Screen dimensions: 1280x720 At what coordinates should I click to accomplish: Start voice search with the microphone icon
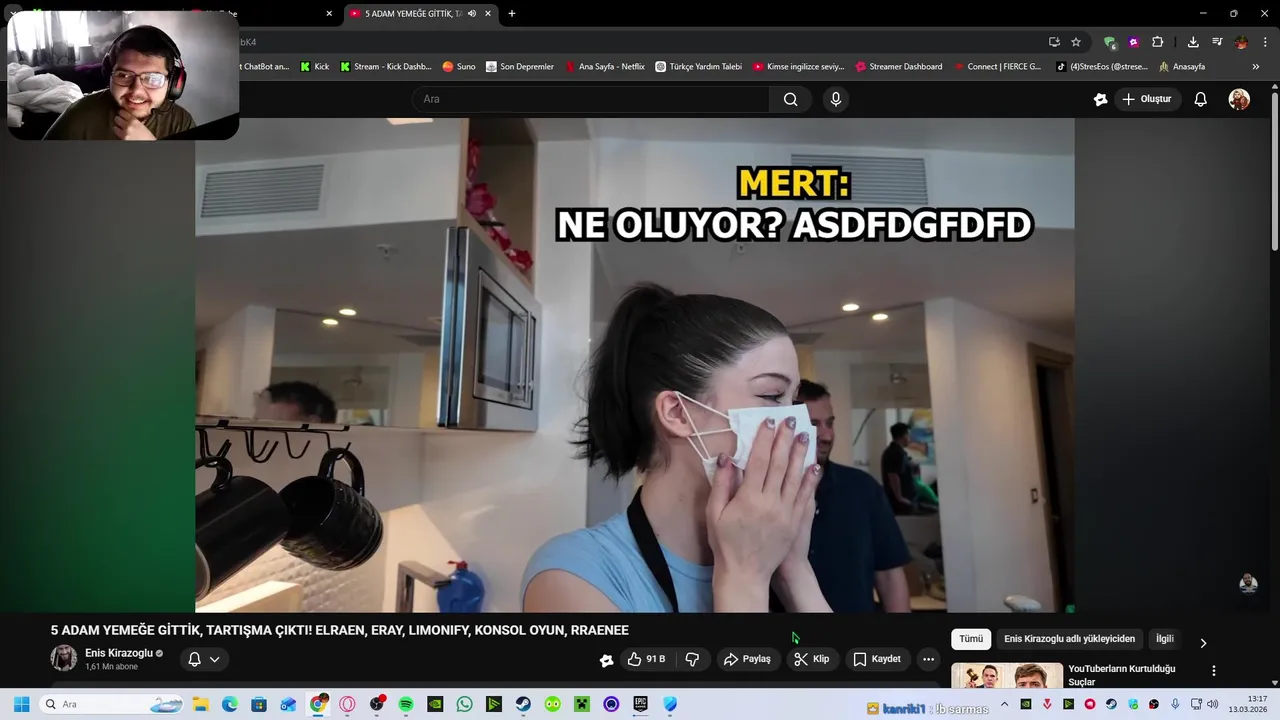click(x=836, y=99)
